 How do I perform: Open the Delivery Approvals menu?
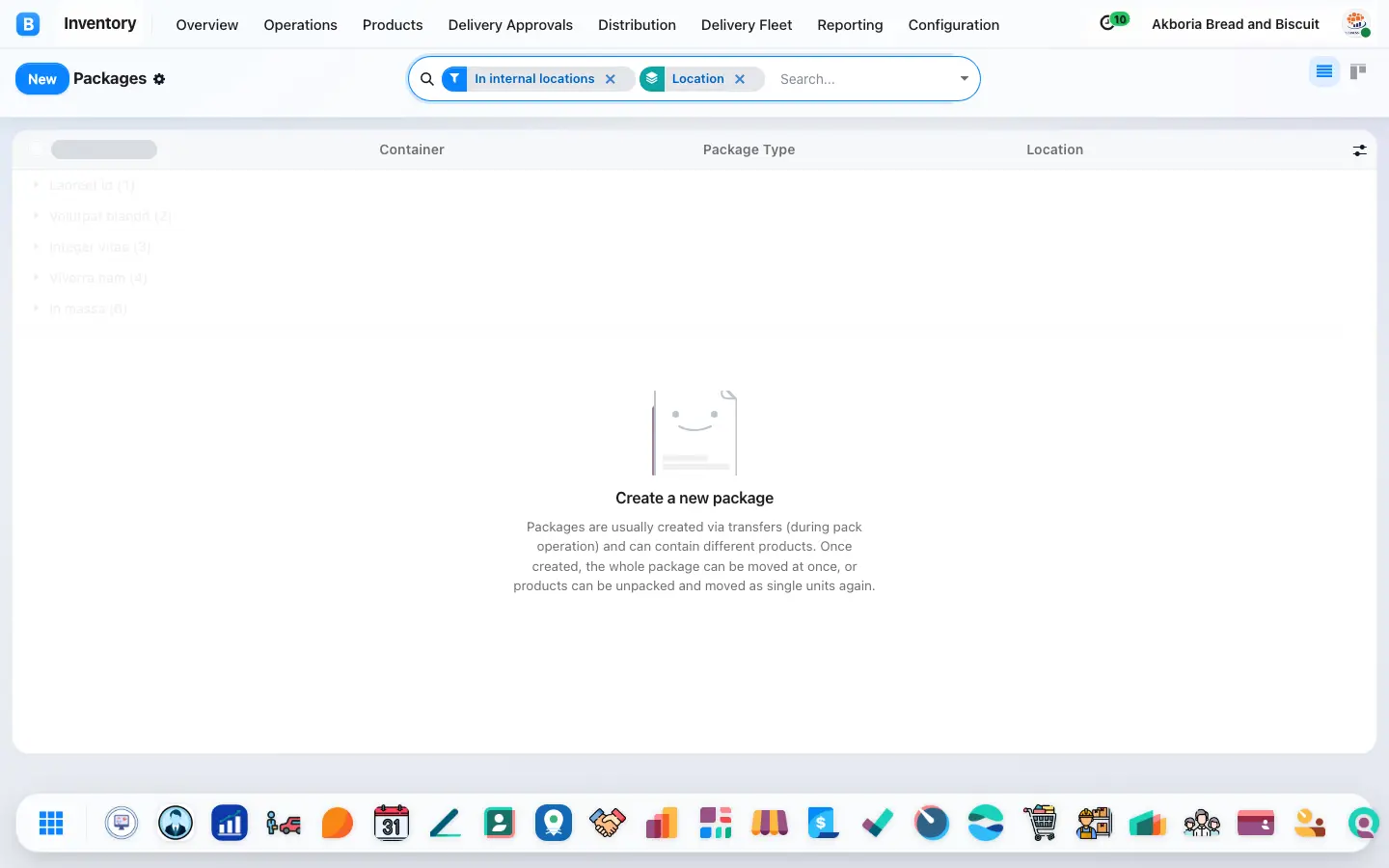(x=510, y=25)
